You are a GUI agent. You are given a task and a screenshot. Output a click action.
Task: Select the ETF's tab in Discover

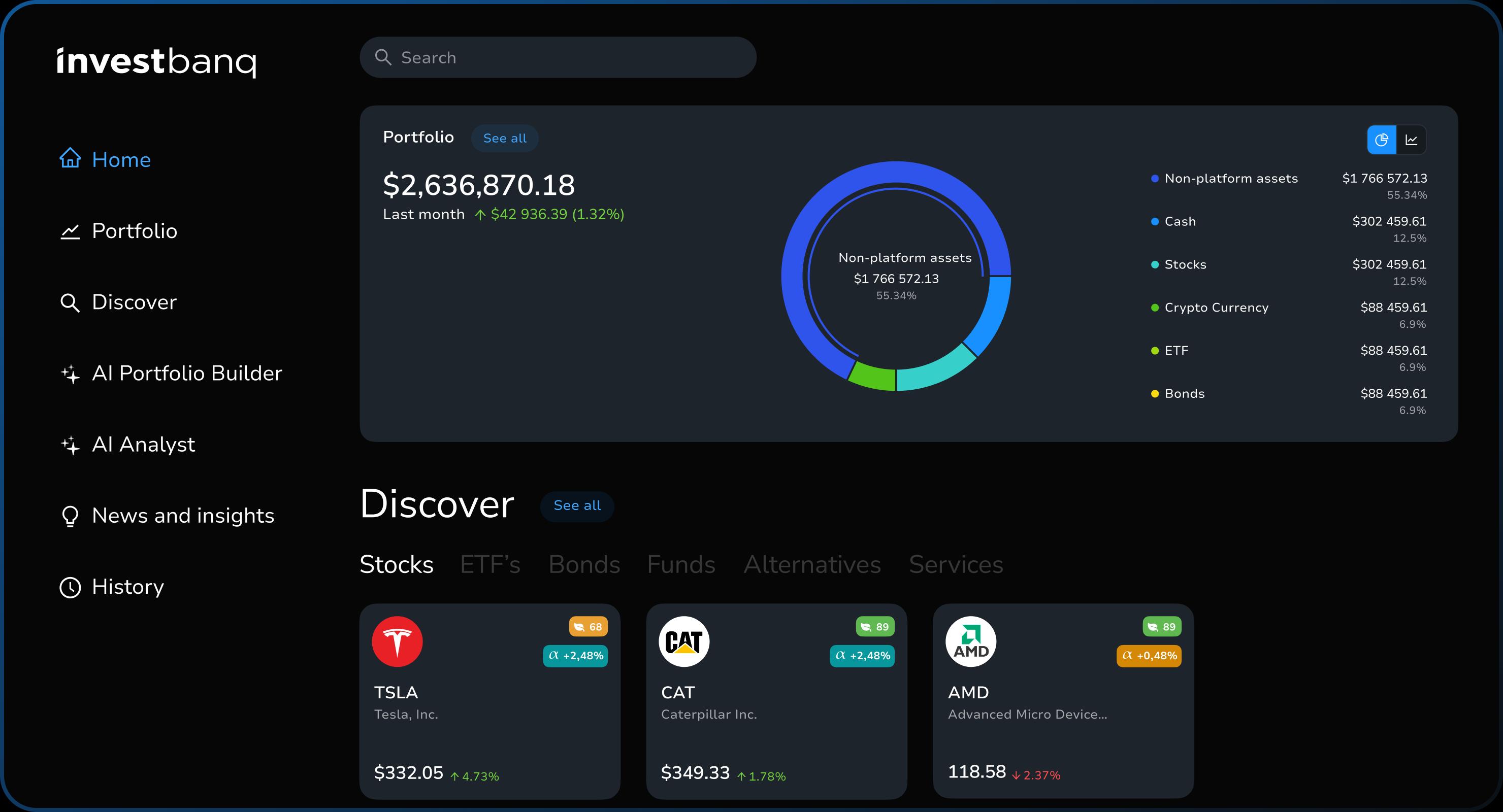(490, 565)
